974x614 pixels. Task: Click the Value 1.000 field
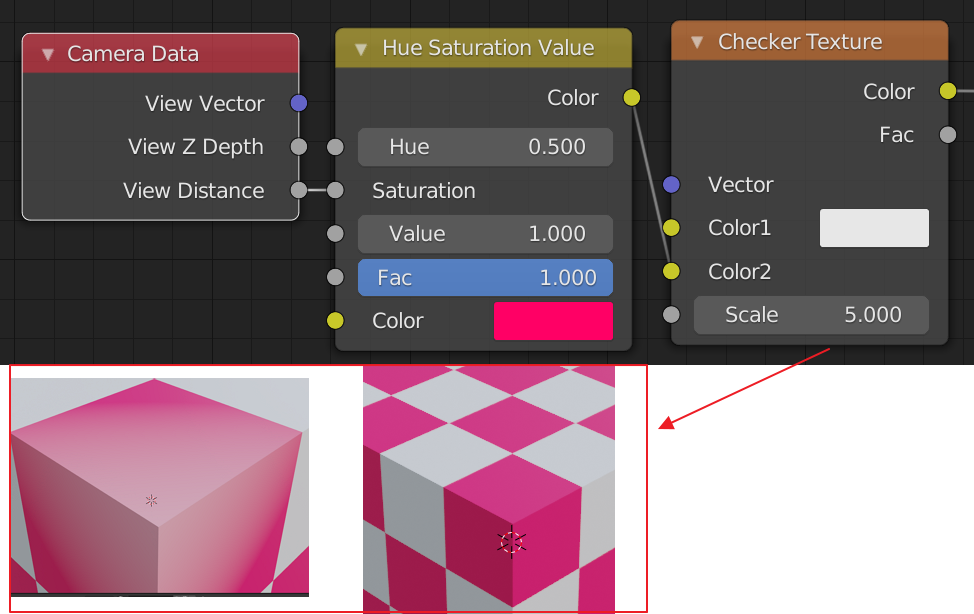tap(485, 234)
